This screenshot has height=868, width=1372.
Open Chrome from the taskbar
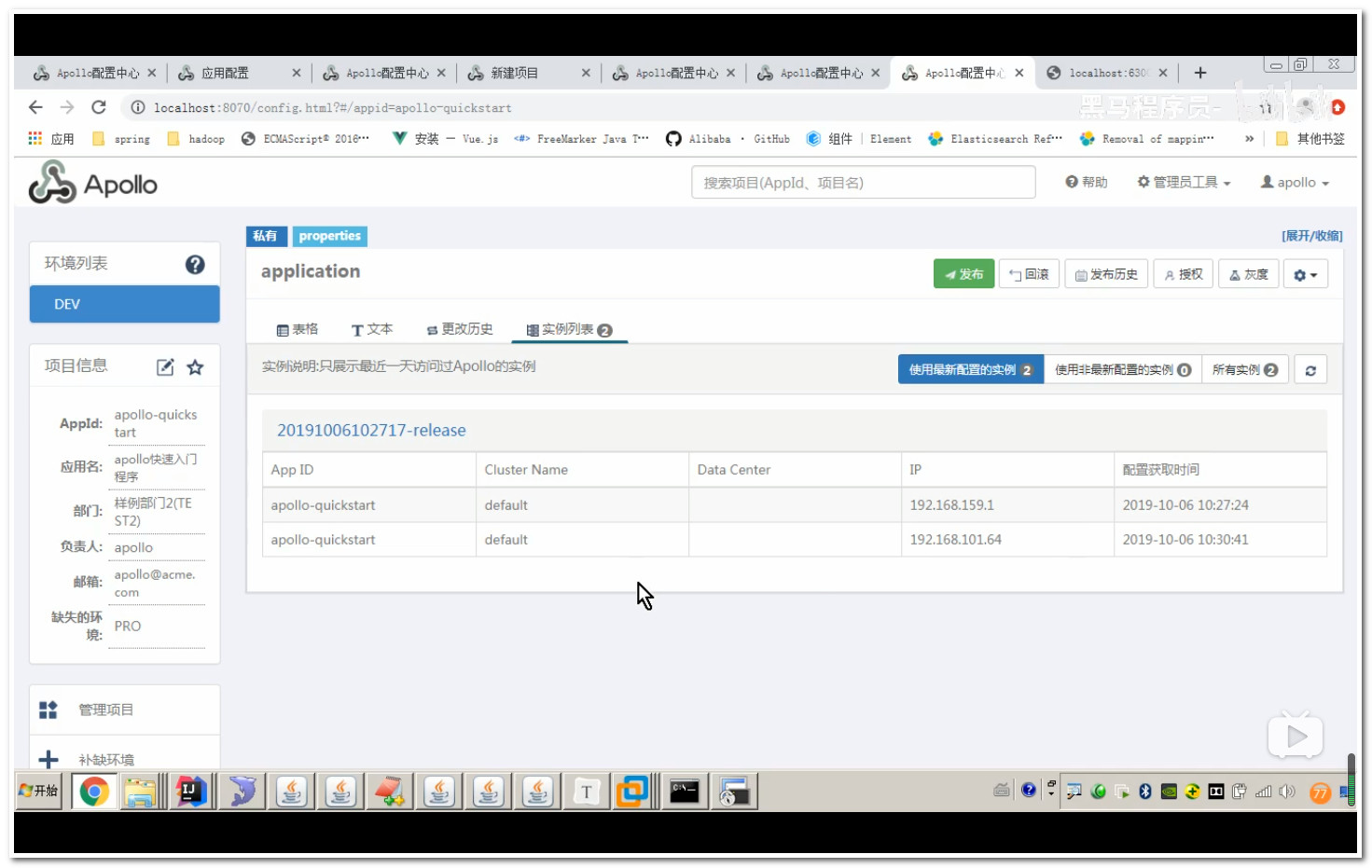click(x=93, y=792)
